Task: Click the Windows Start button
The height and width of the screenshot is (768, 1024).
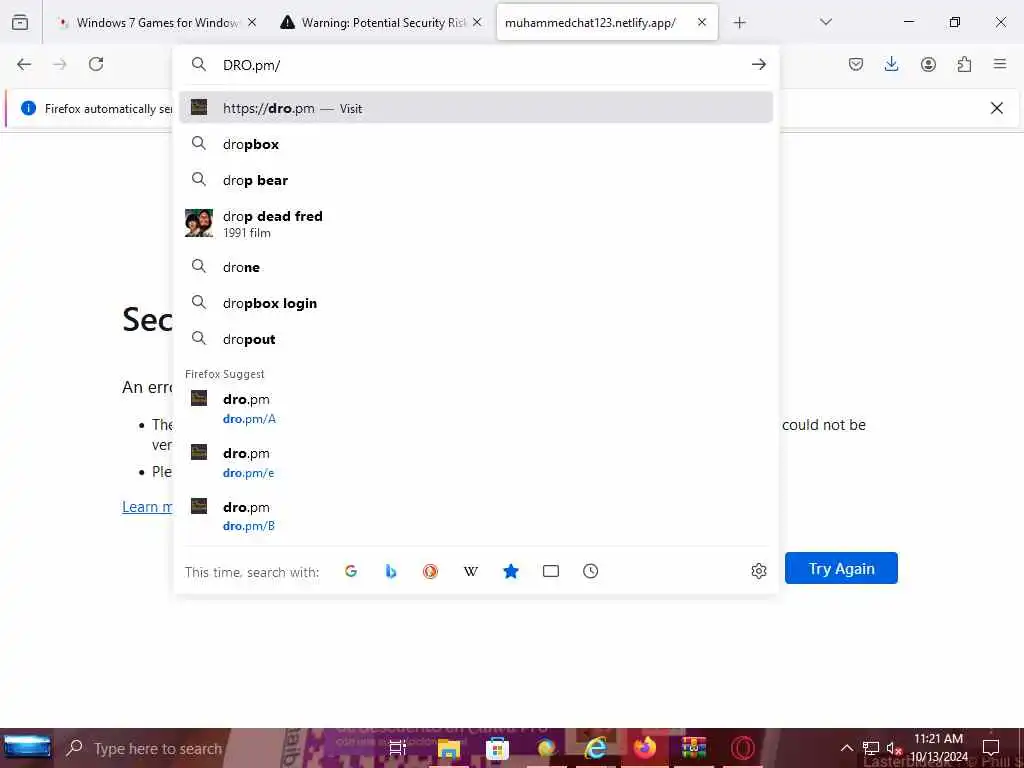Action: click(27, 748)
